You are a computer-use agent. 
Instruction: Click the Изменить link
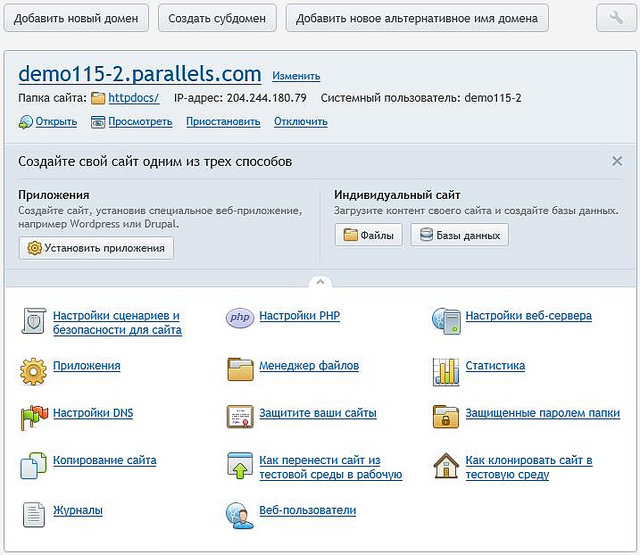click(x=296, y=76)
